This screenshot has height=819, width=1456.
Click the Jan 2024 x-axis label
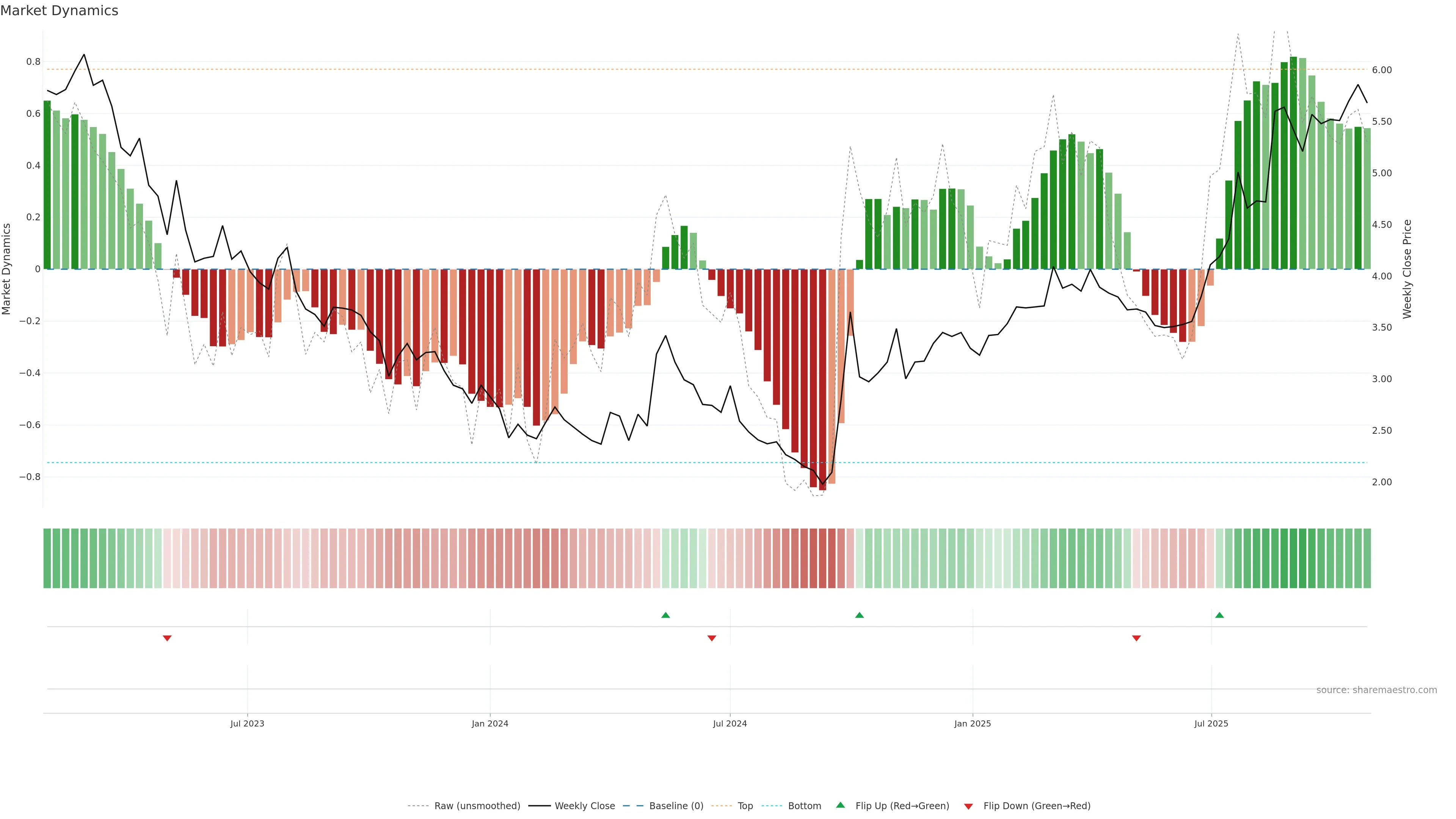click(490, 723)
